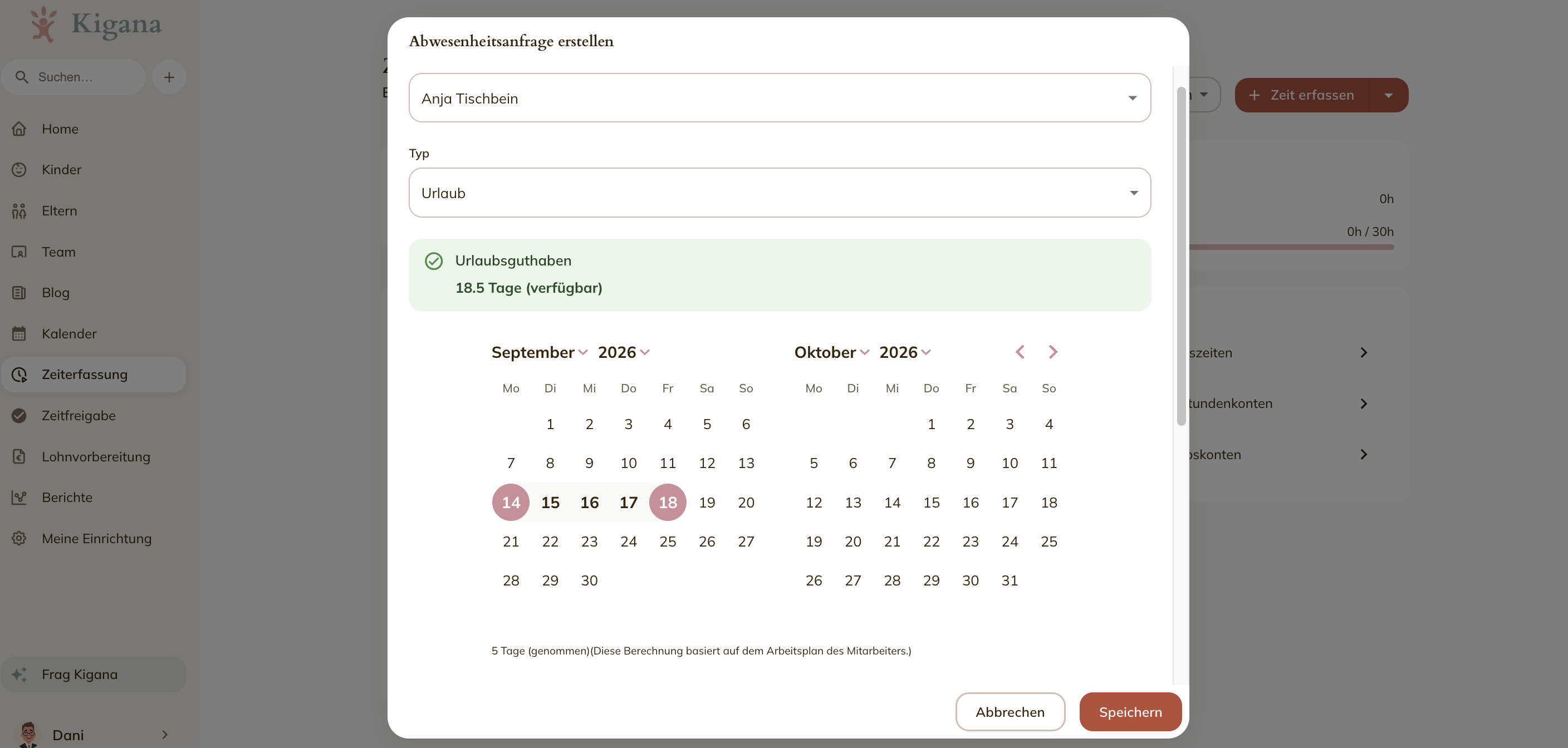This screenshot has height=748, width=1568.
Task: Expand the September month selector
Action: click(x=540, y=352)
